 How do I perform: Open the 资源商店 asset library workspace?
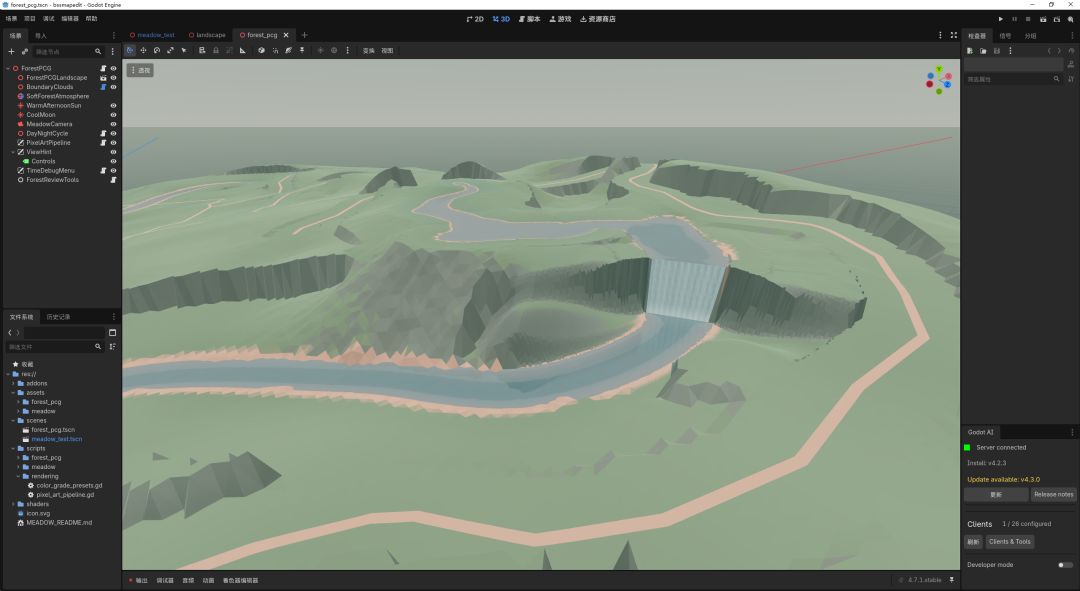(598, 19)
